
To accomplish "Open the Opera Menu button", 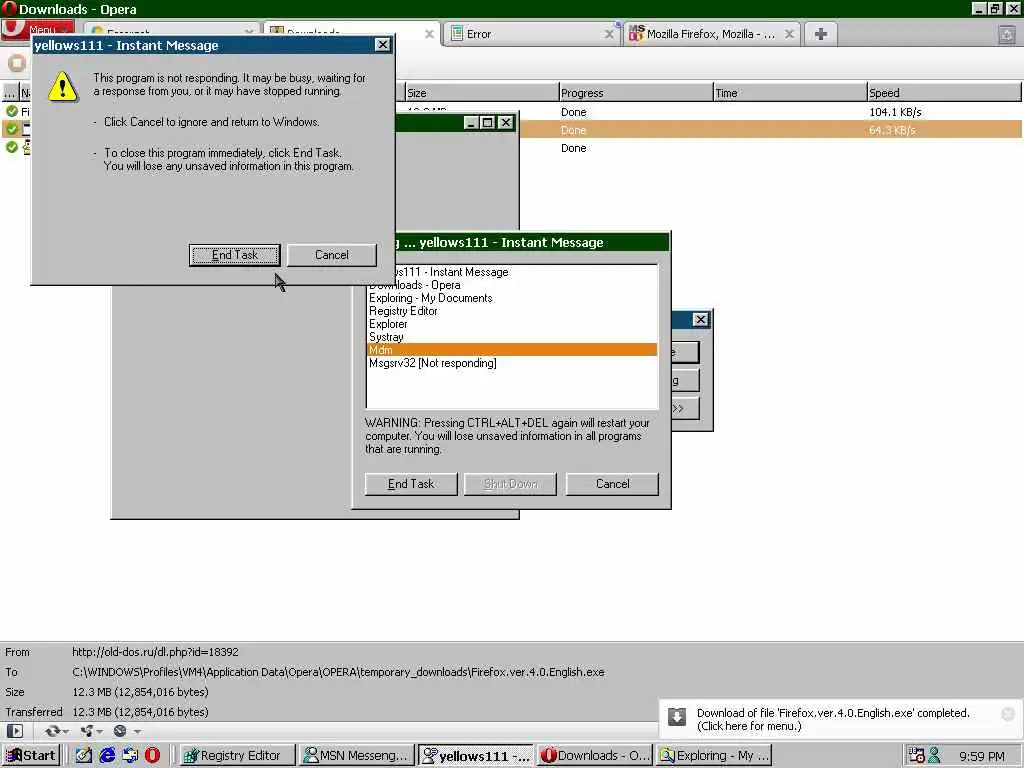I will click(x=40, y=28).
